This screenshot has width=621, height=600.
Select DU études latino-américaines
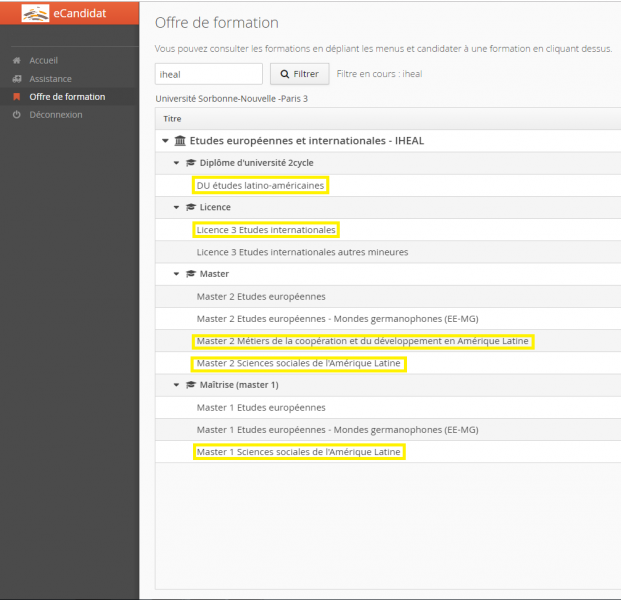click(260, 185)
